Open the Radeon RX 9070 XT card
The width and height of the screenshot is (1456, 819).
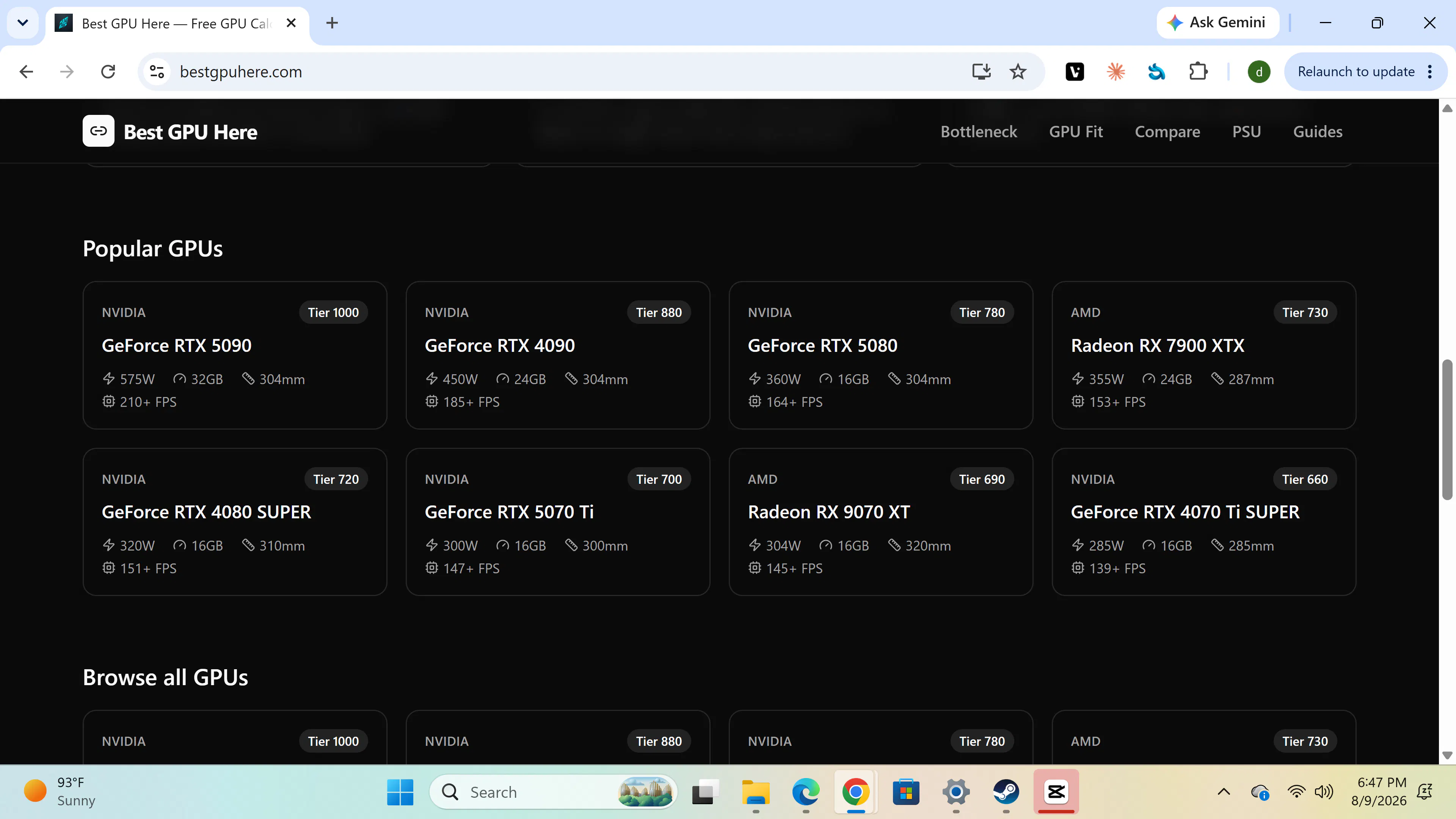click(880, 522)
